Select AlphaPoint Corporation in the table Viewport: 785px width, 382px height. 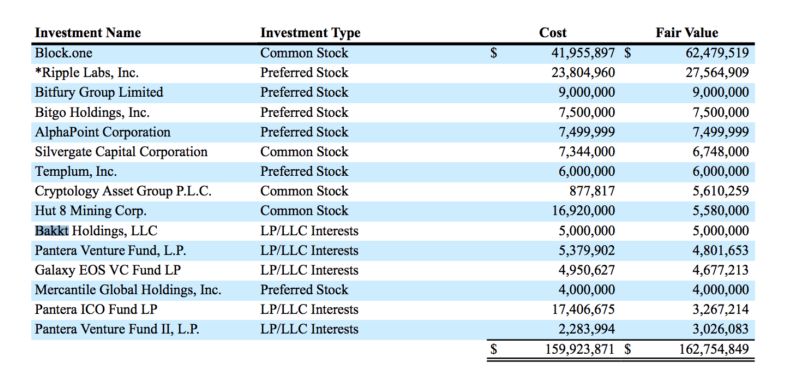coord(103,132)
